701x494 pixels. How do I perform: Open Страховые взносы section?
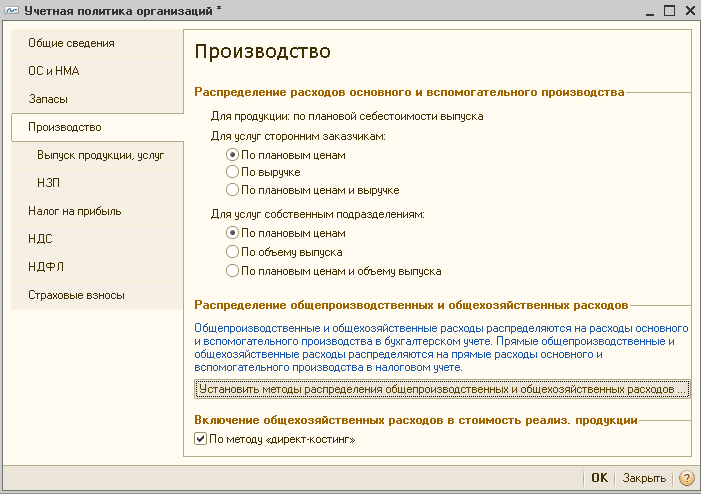(x=97, y=295)
